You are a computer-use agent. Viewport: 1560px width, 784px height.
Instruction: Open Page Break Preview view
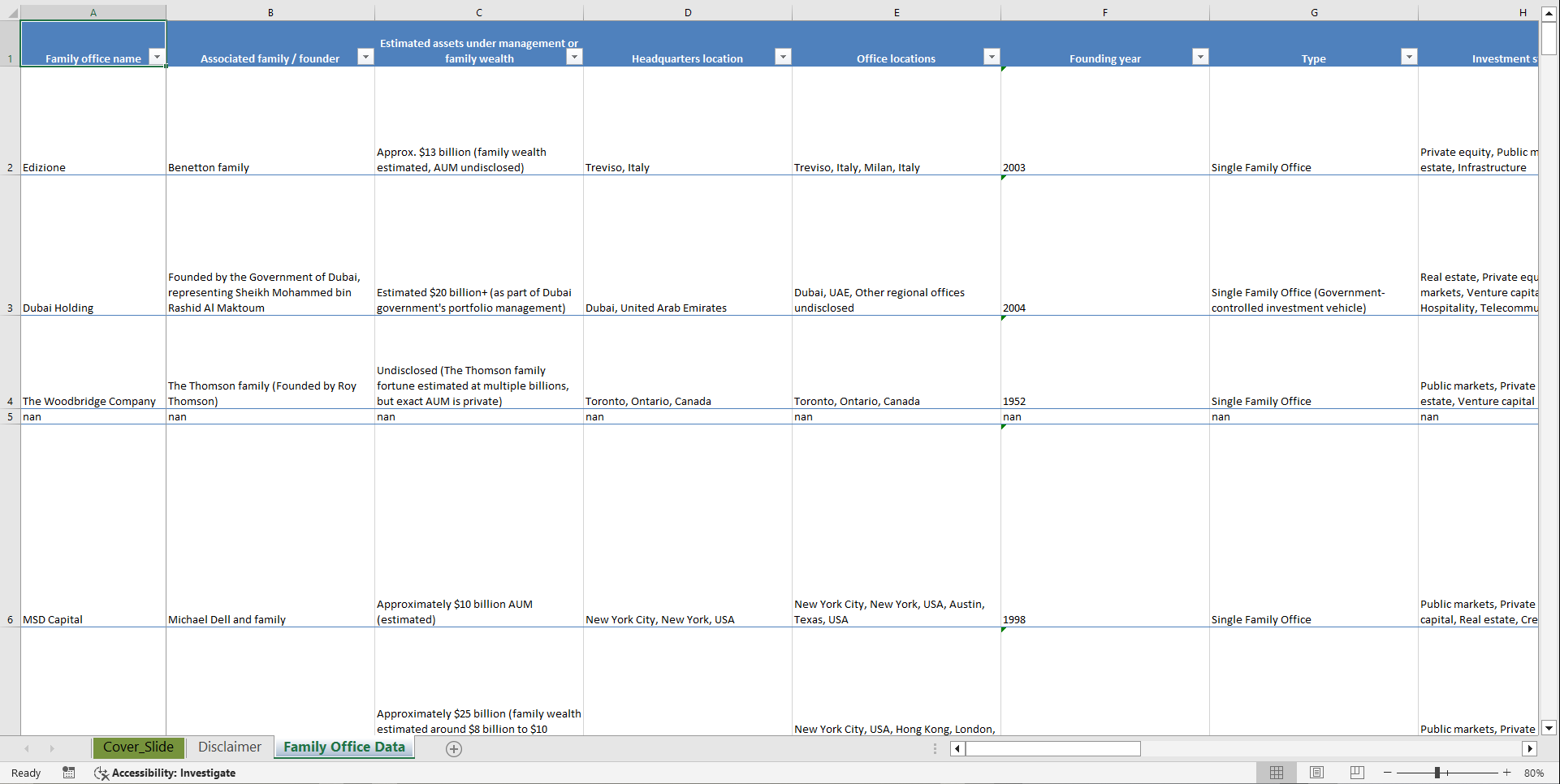(x=1356, y=773)
